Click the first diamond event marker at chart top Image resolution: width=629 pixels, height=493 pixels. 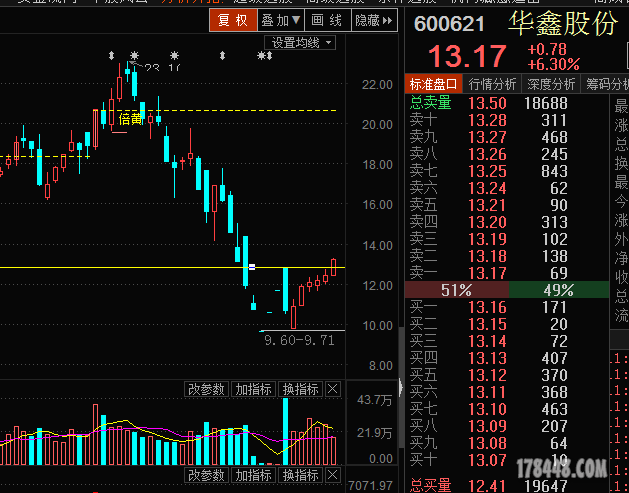(112, 55)
